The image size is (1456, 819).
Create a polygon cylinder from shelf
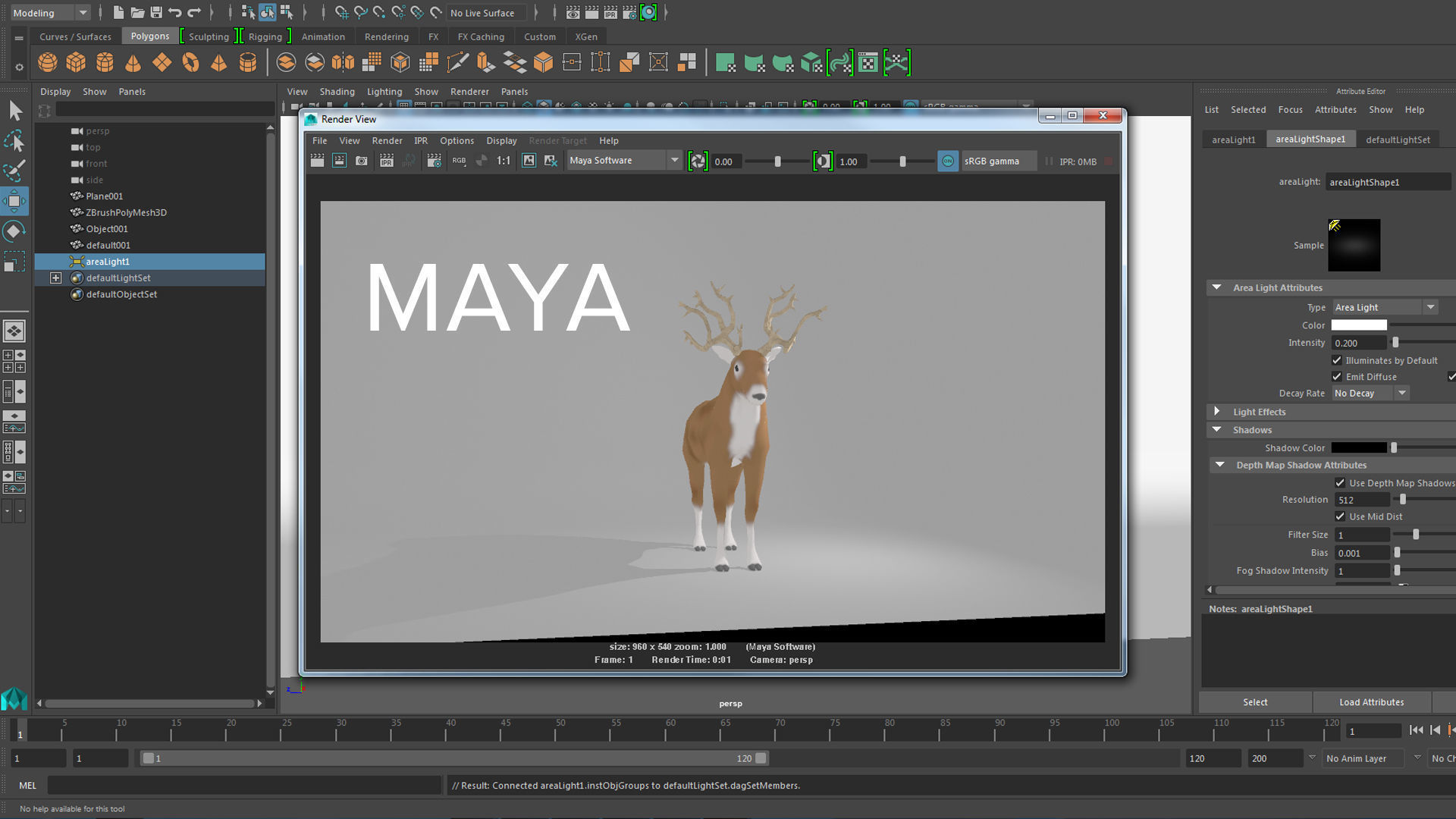click(x=105, y=62)
